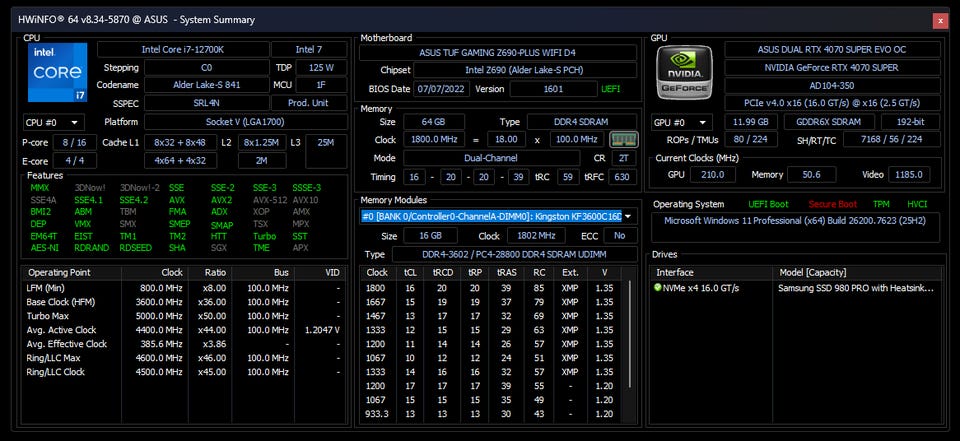Click the green NVMe drive status icon
The height and width of the screenshot is (441, 960).
(x=658, y=288)
